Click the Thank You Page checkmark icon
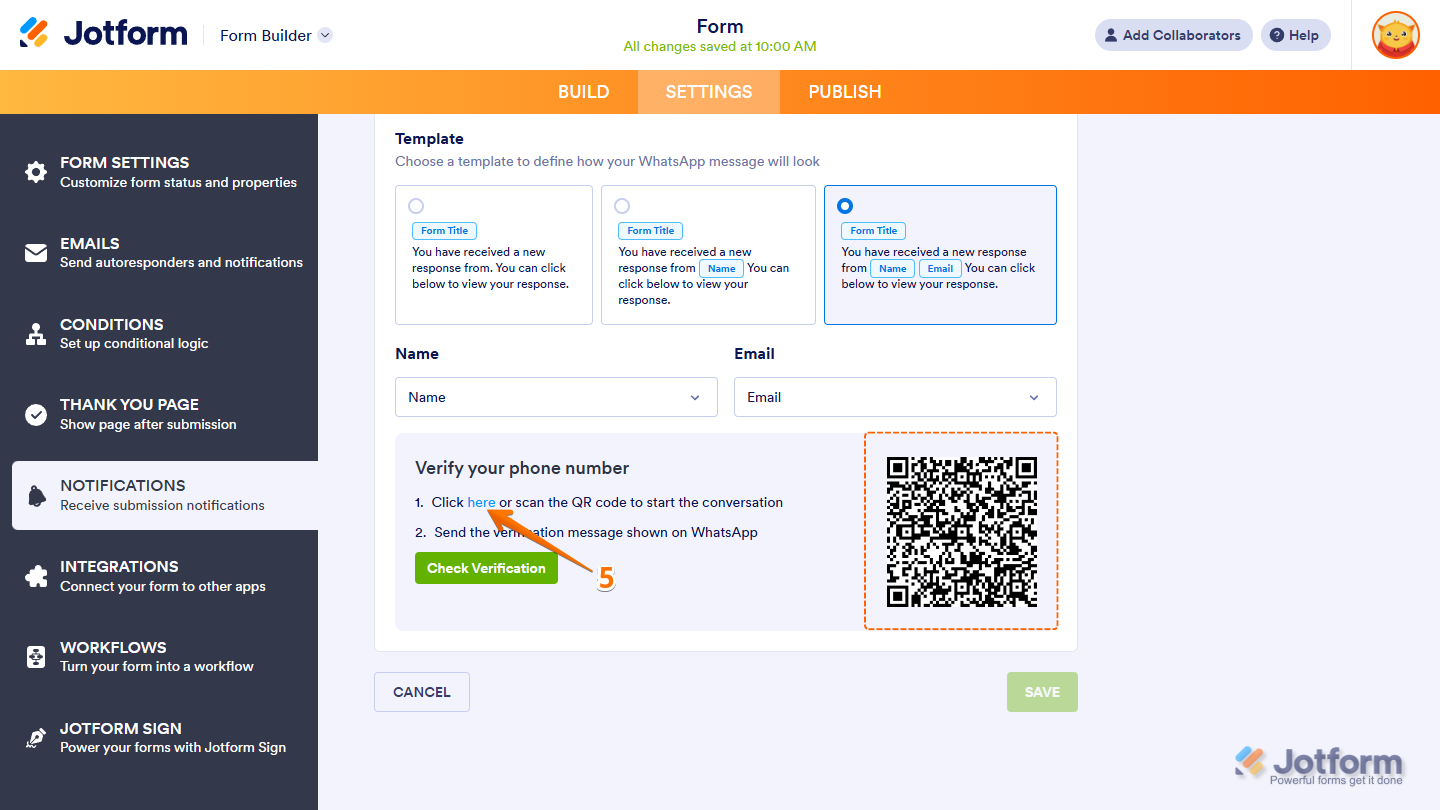The width and height of the screenshot is (1440, 810). pyautogui.click(x=35, y=413)
